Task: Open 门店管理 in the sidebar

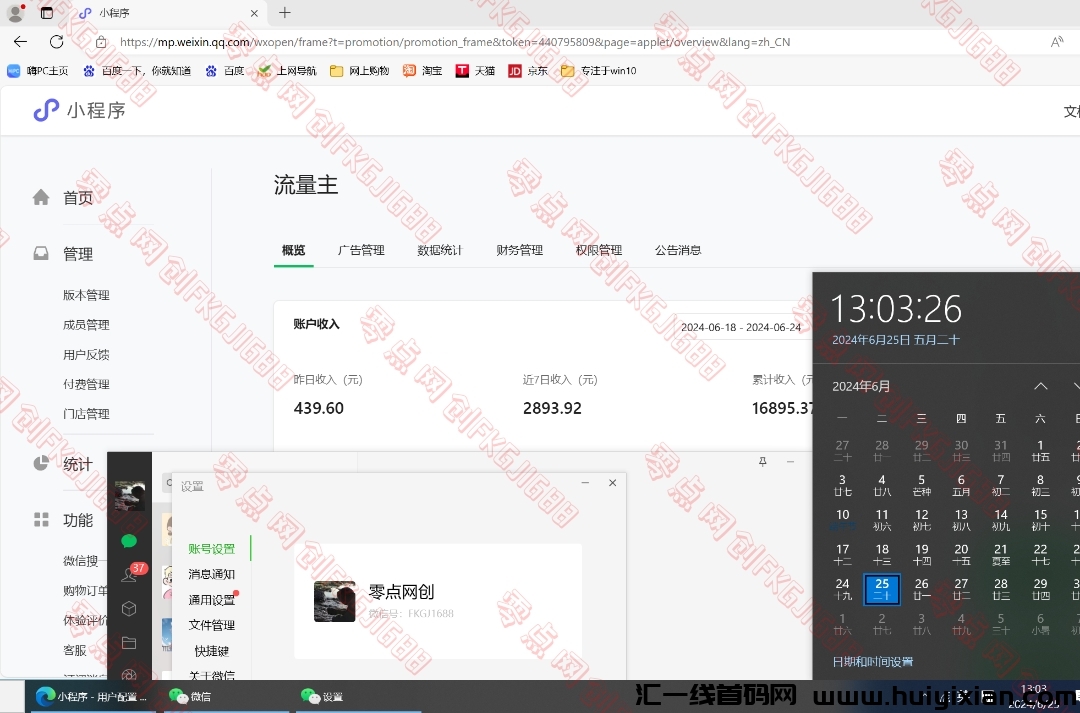Action: (x=86, y=413)
